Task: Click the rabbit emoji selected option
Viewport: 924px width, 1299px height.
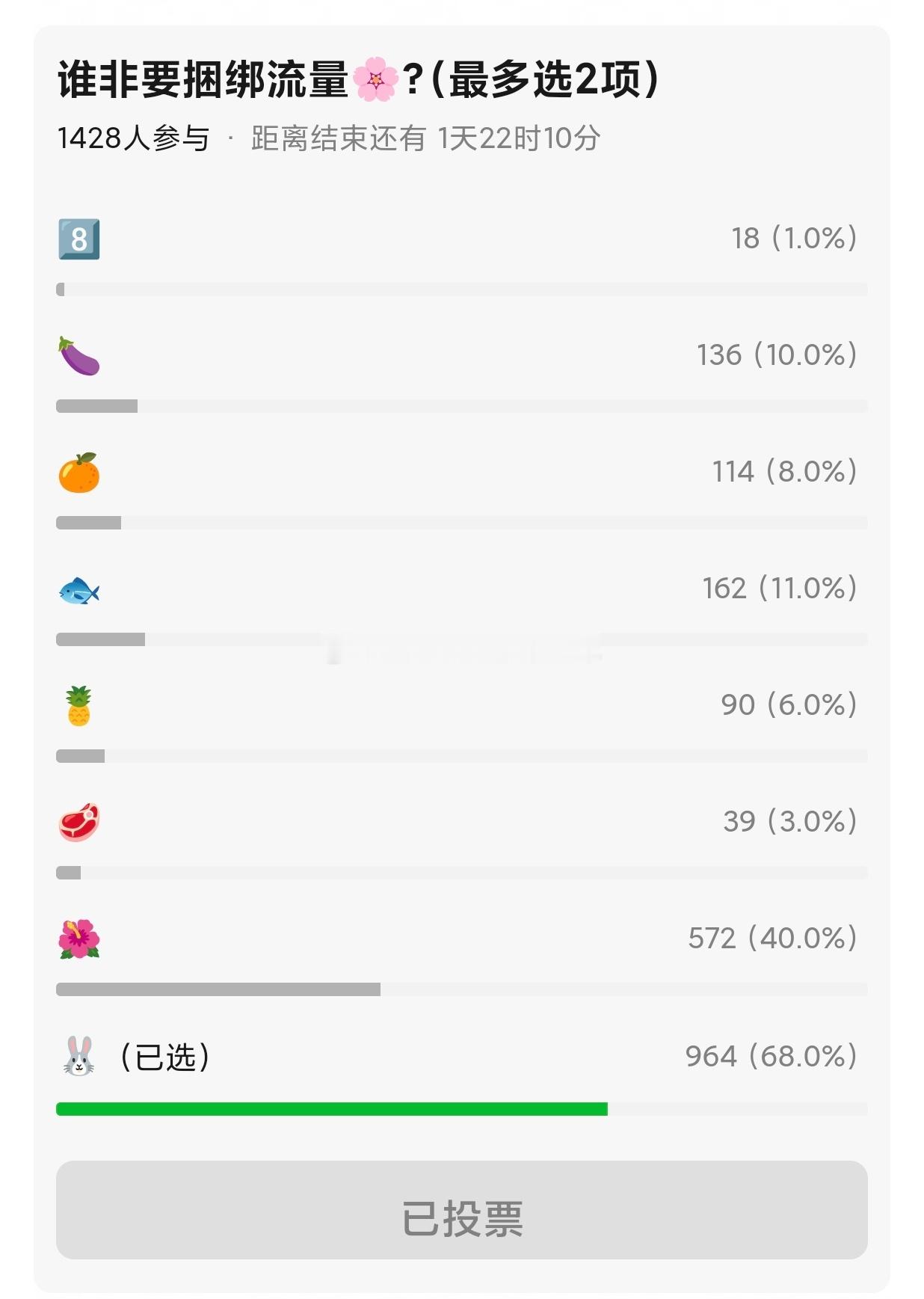Action: coord(79,1056)
